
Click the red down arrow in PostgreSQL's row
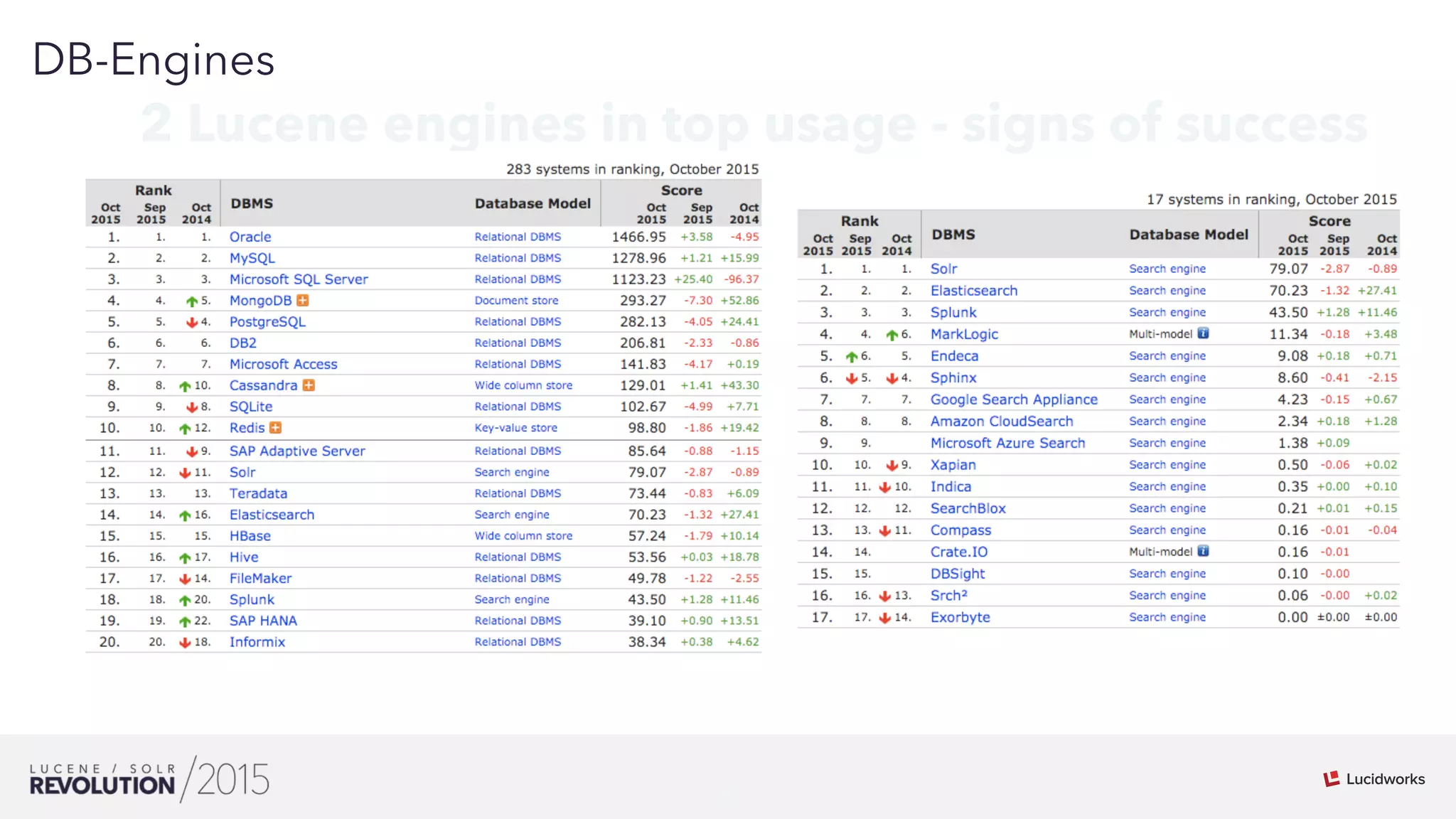coord(191,323)
